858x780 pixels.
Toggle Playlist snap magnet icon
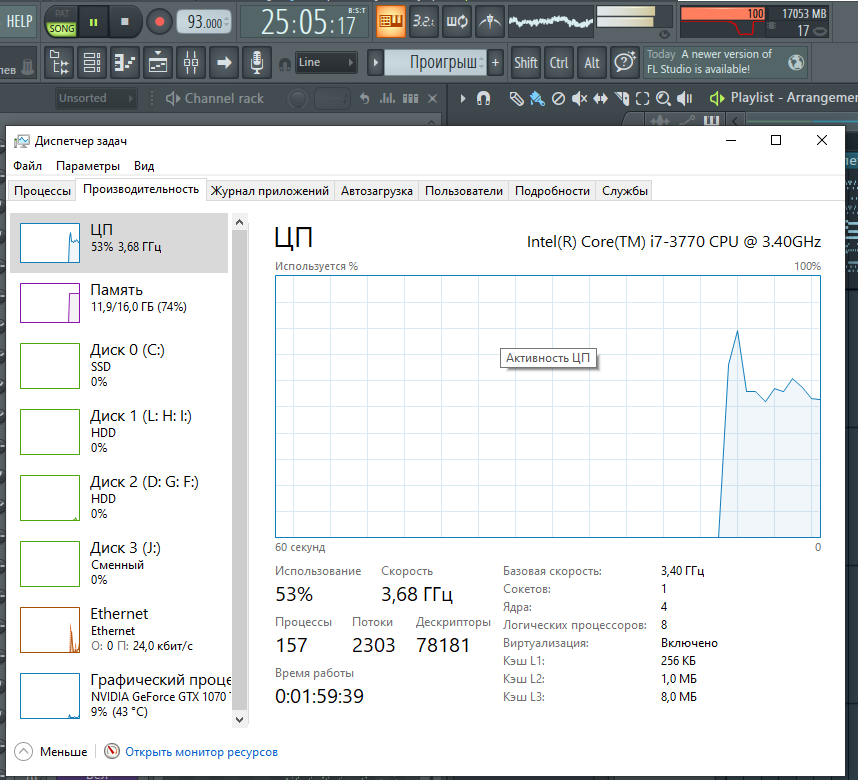[483, 99]
